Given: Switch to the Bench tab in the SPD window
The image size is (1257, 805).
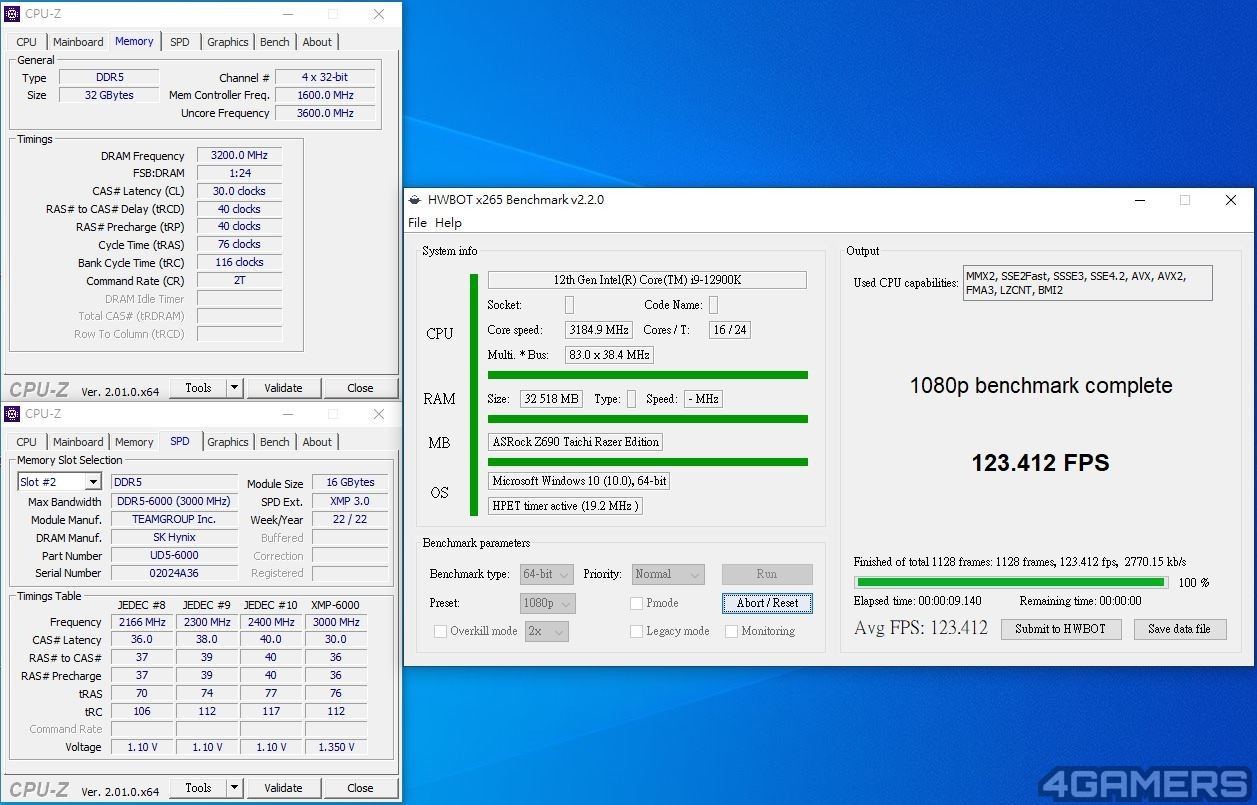Looking at the screenshot, I should pos(275,442).
